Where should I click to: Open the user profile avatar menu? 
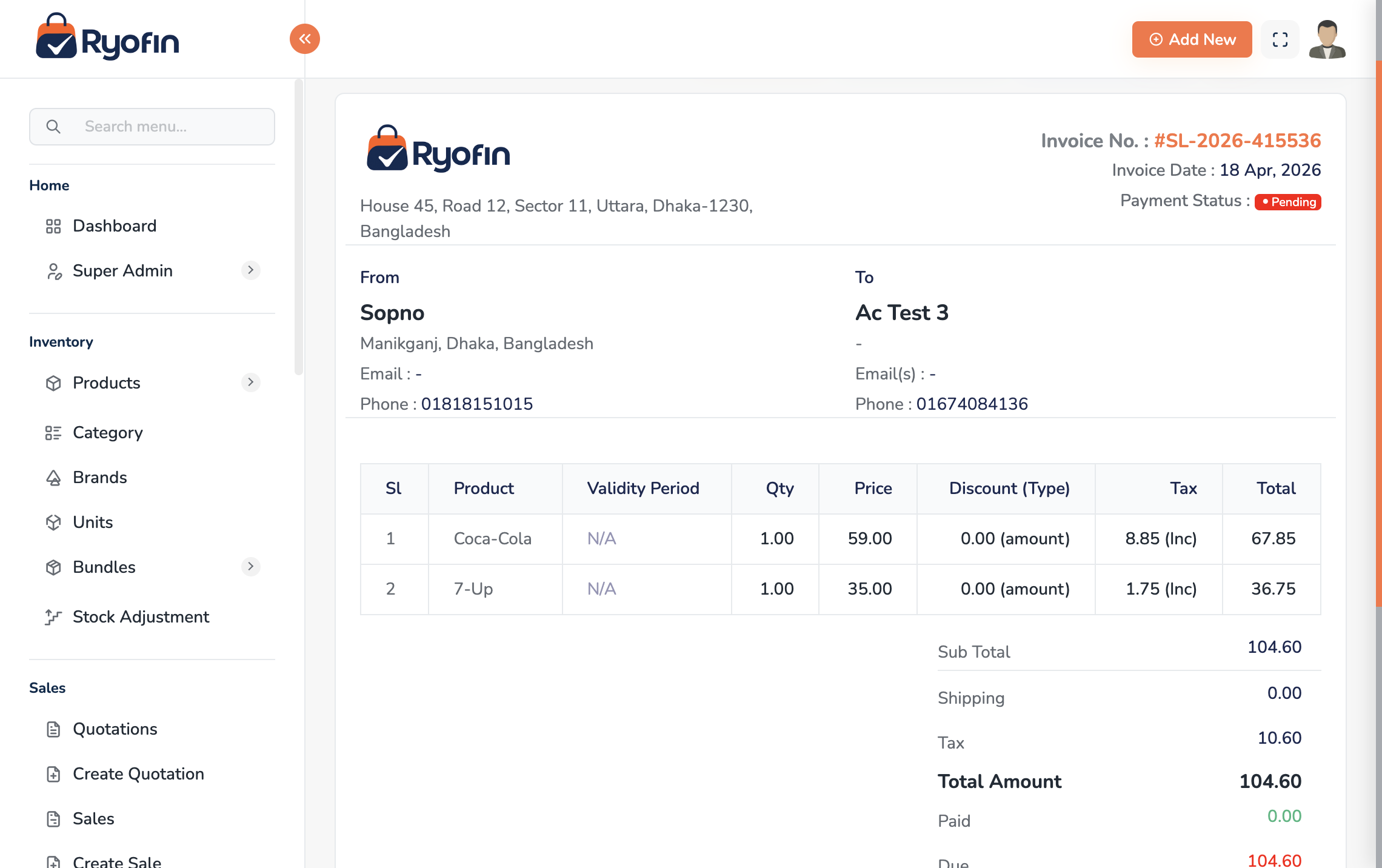1327,39
